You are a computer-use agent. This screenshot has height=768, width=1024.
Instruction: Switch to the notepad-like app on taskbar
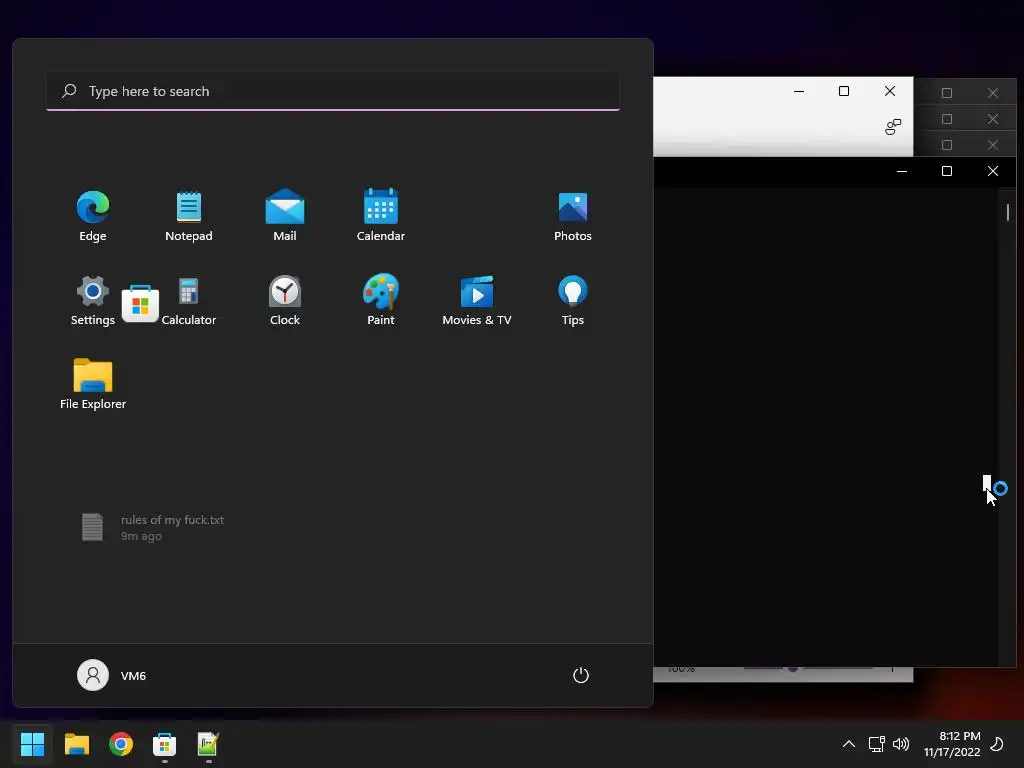click(208, 744)
